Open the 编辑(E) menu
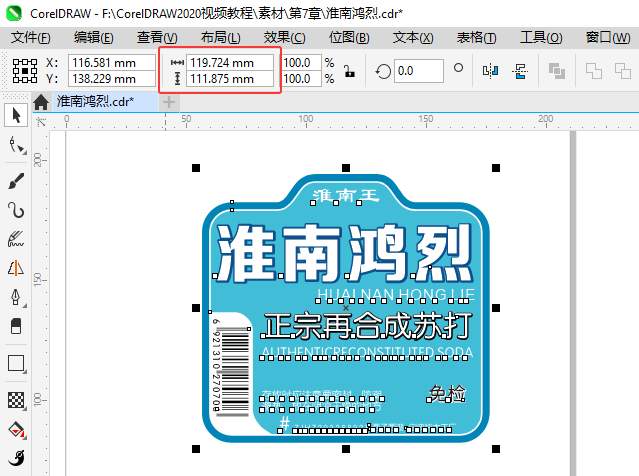Screen dimensions: 639x476 tap(94, 37)
